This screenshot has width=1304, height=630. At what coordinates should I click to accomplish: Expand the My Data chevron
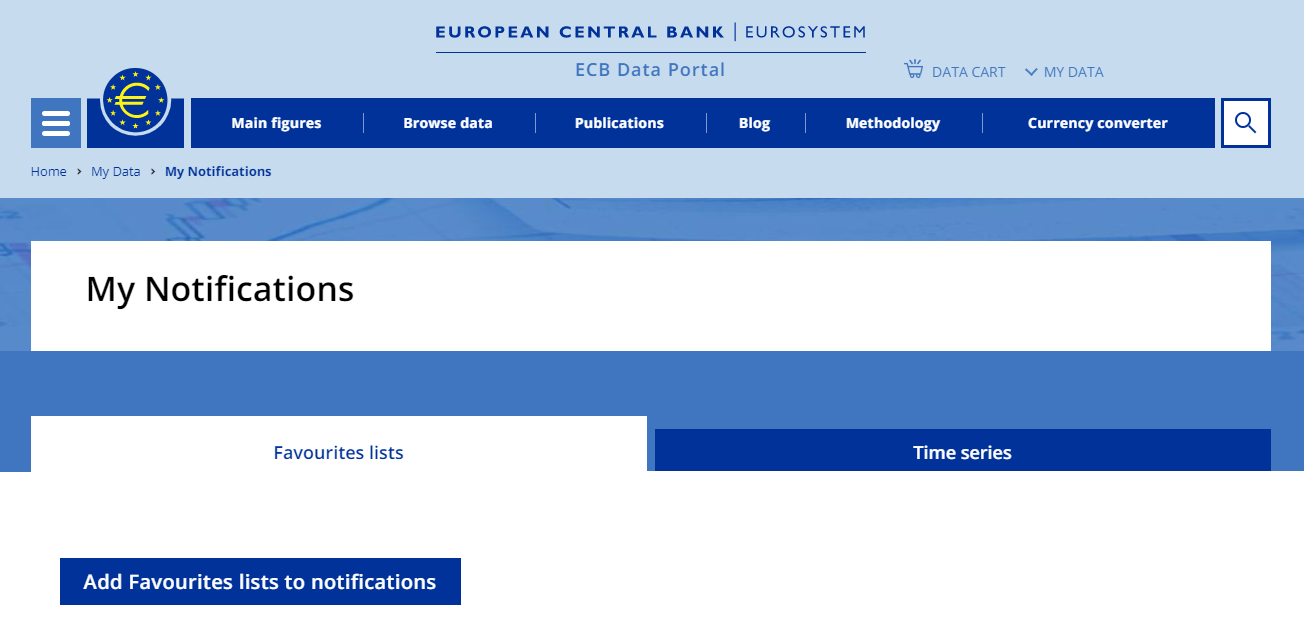click(1031, 72)
